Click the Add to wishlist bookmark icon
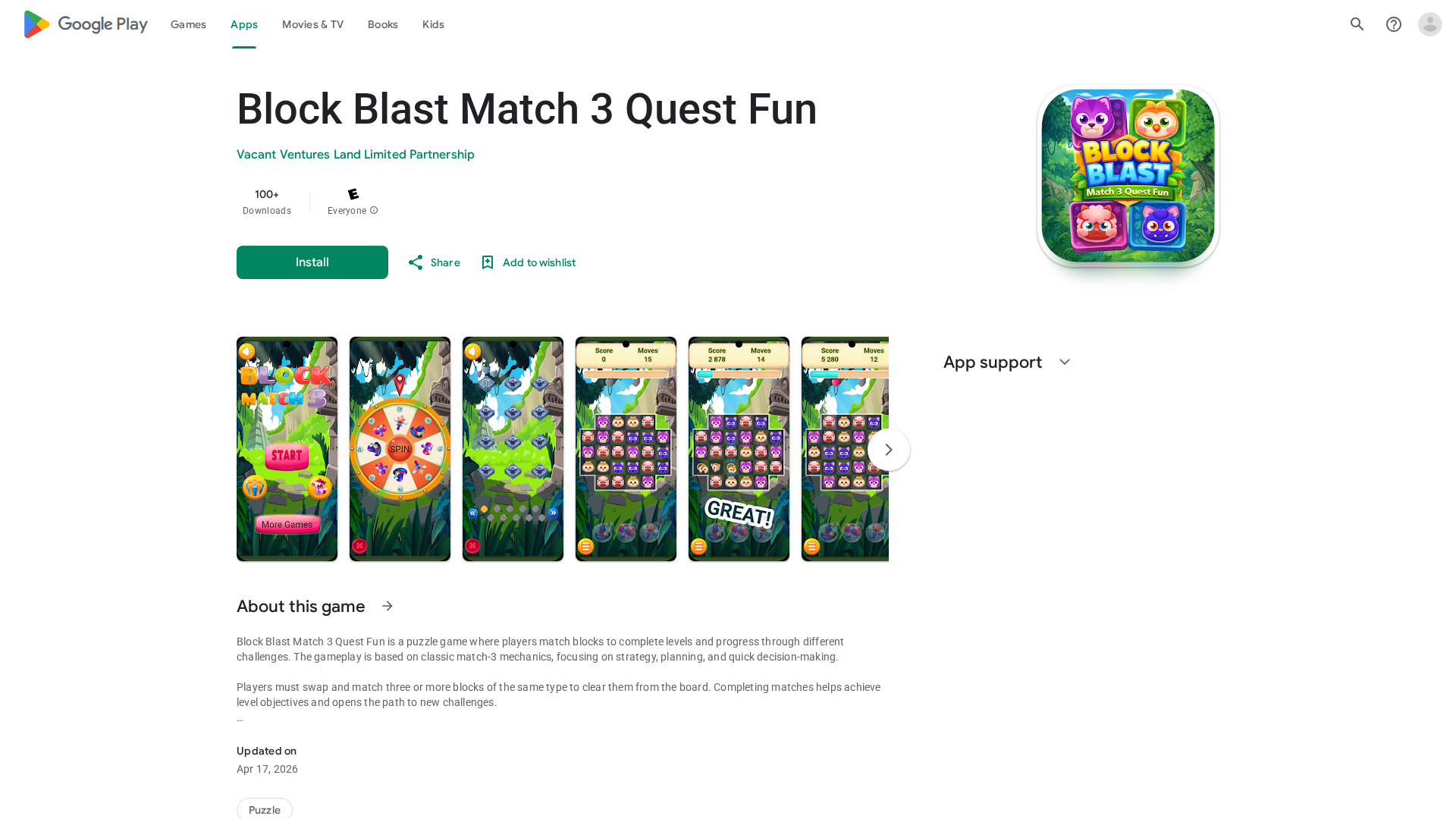The height and width of the screenshot is (819, 1456). [488, 262]
